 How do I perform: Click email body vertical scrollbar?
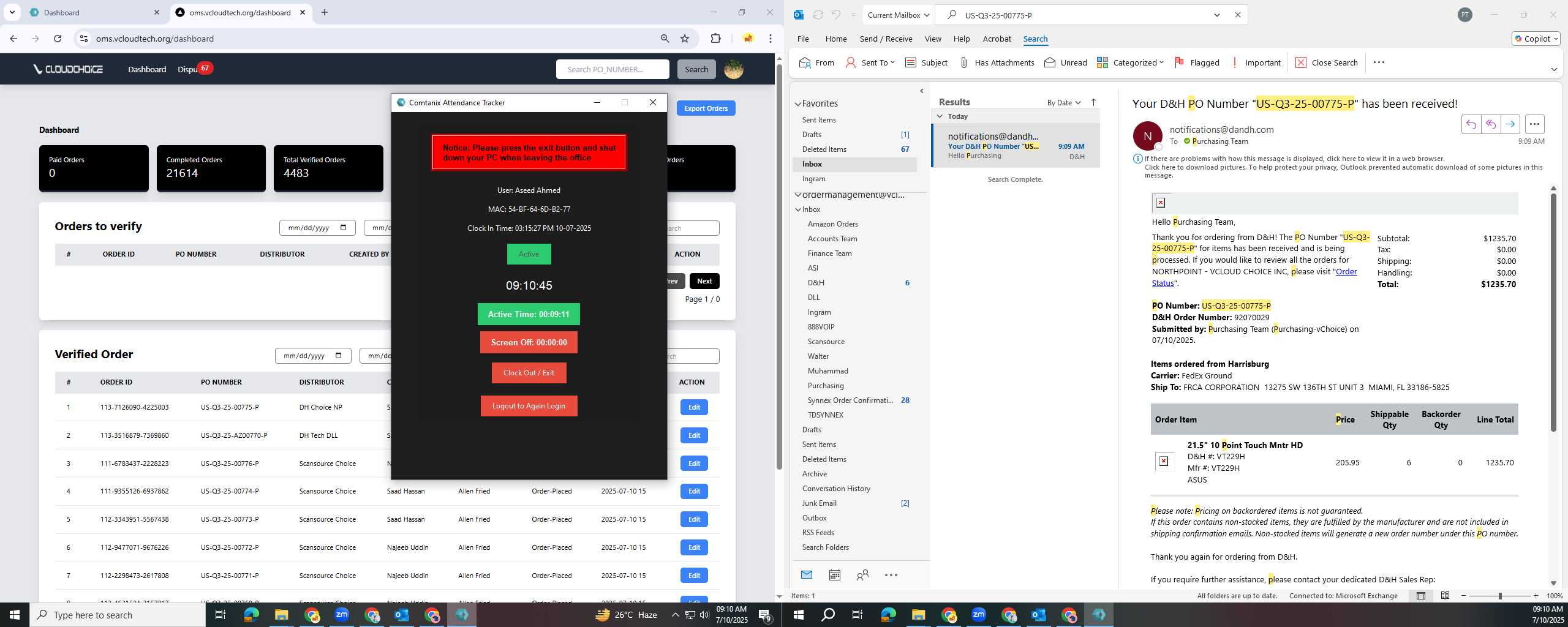pyautogui.click(x=1553, y=312)
